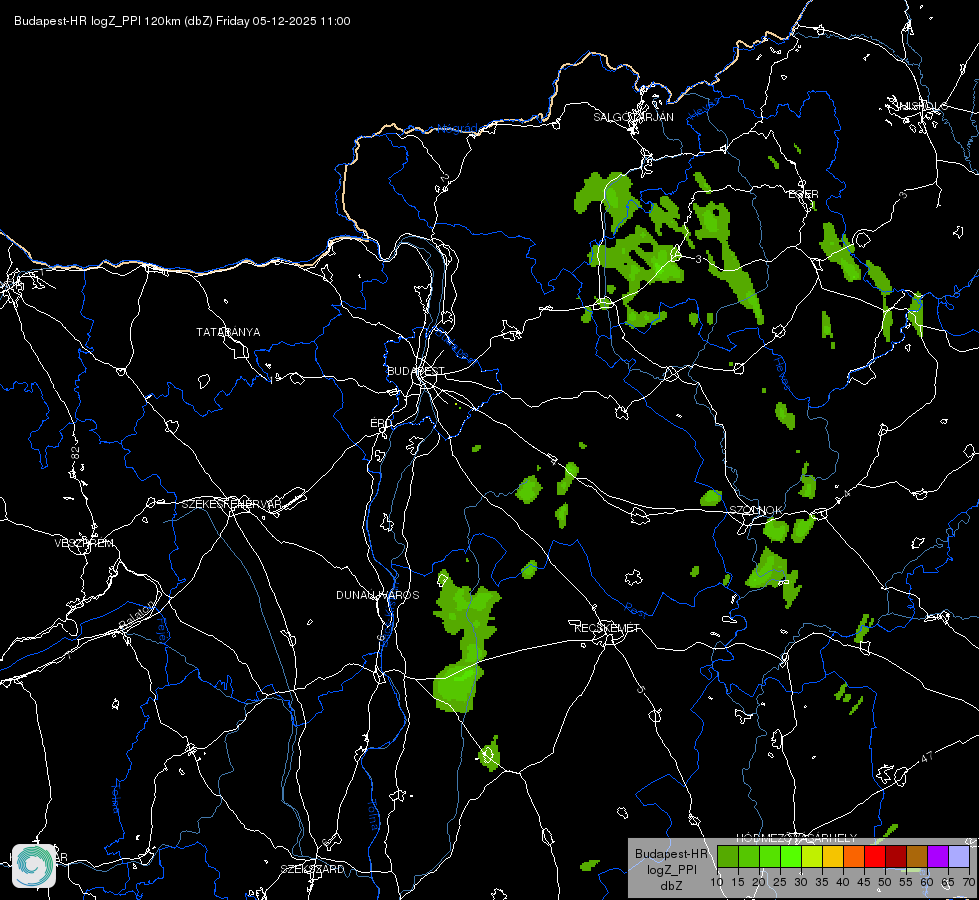Click the dark green 10-15 dBZ swatch

[x=727, y=856]
